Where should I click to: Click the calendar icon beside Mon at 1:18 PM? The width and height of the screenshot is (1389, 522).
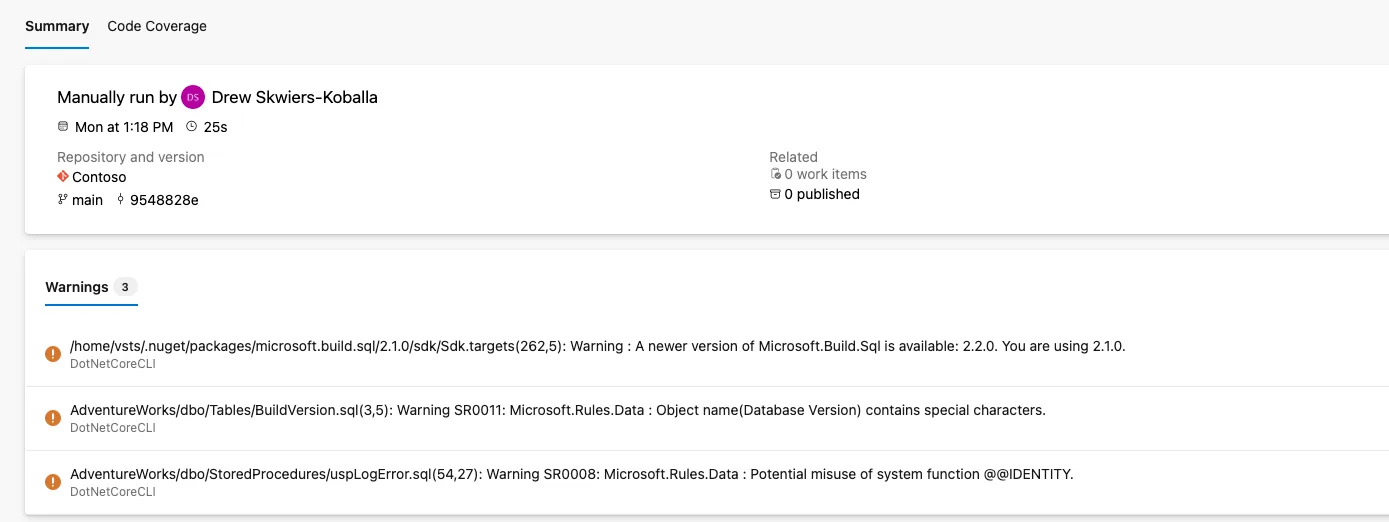pyautogui.click(x=63, y=127)
